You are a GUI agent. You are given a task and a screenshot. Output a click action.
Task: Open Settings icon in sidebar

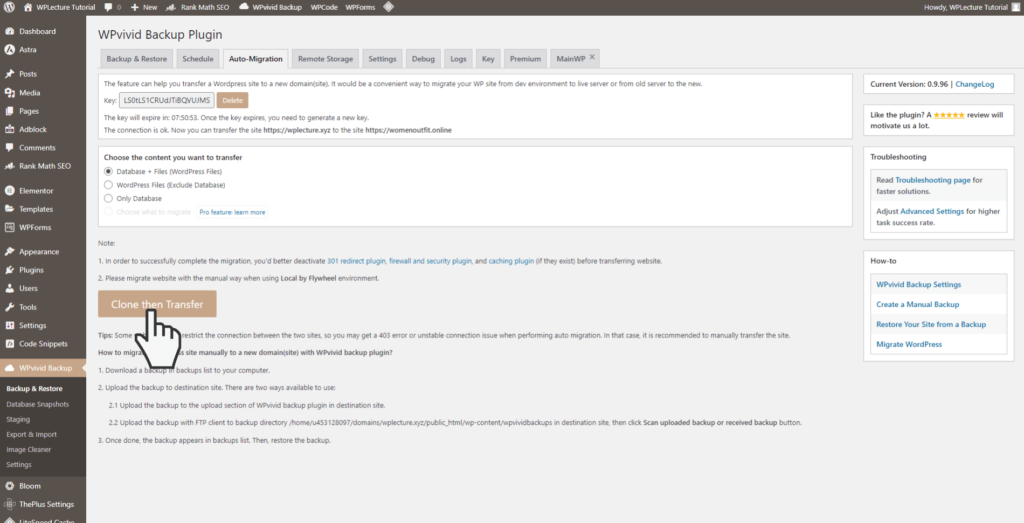coord(10,325)
